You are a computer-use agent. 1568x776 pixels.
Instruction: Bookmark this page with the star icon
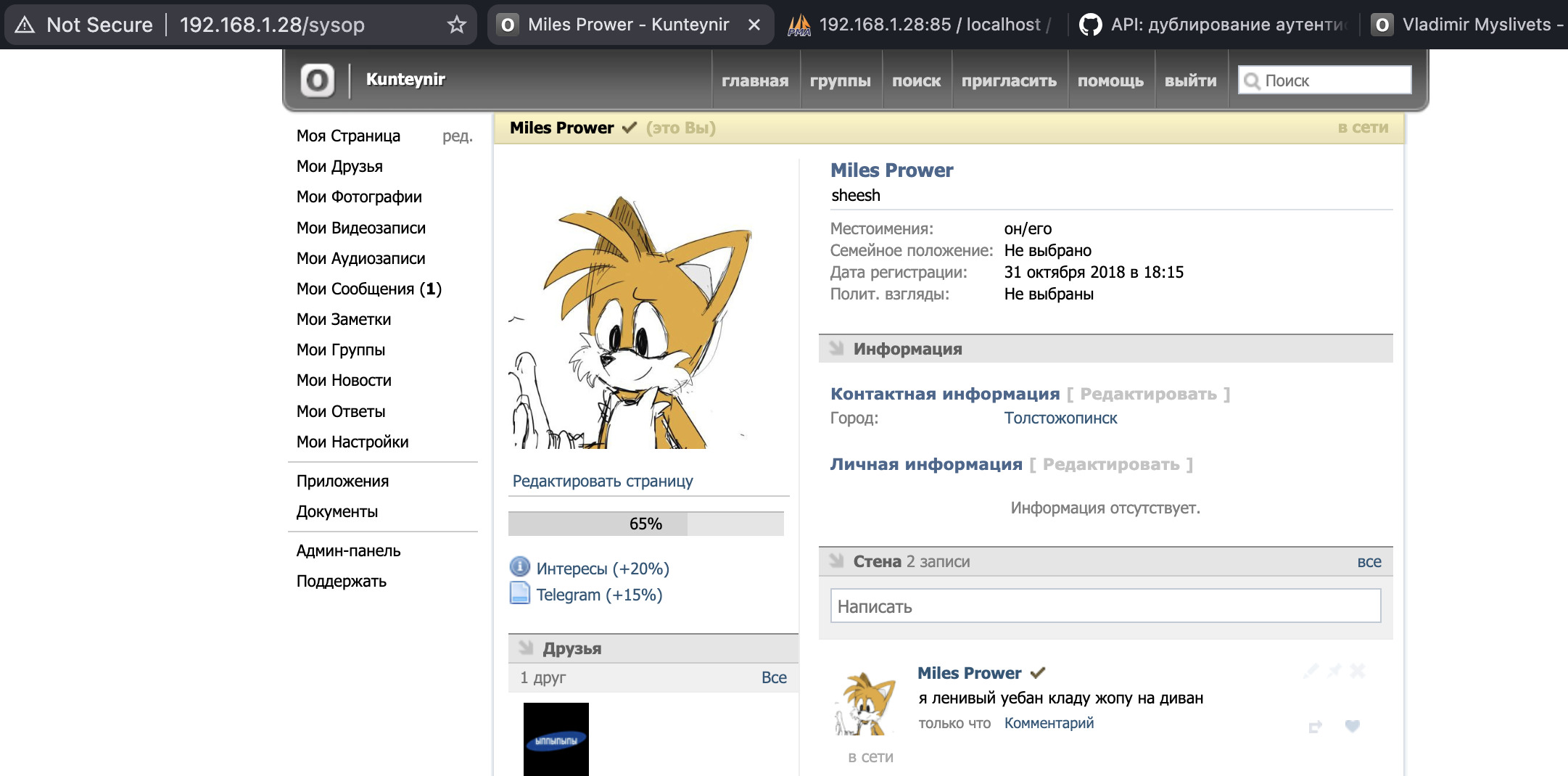457,25
